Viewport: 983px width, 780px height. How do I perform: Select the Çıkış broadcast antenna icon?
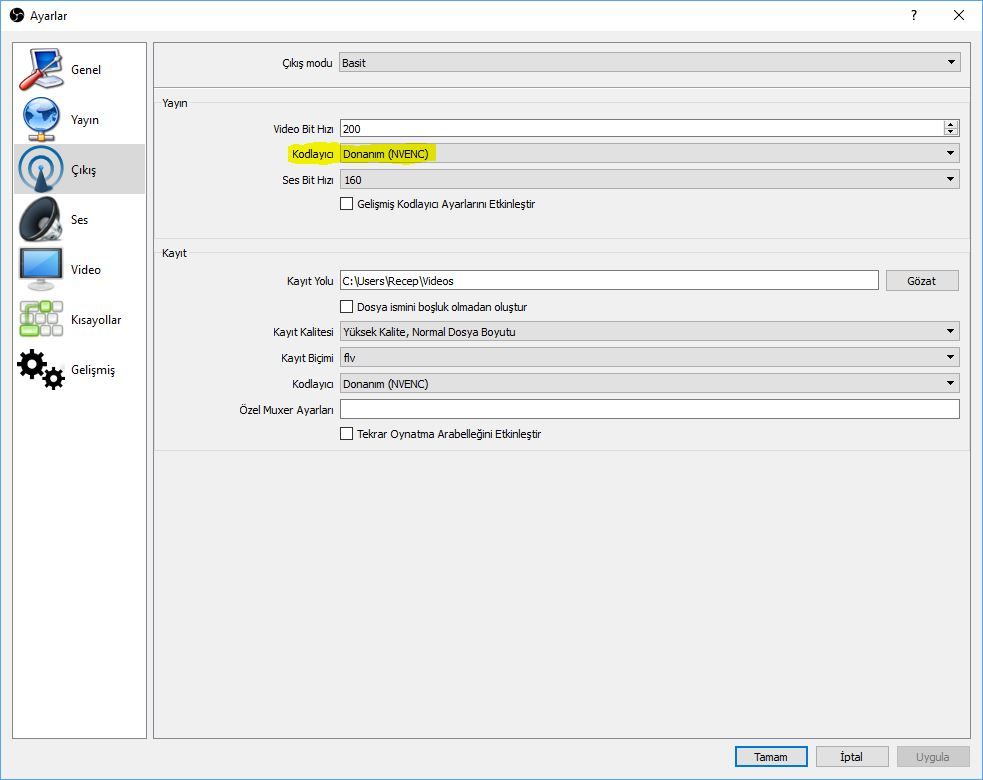[41, 169]
